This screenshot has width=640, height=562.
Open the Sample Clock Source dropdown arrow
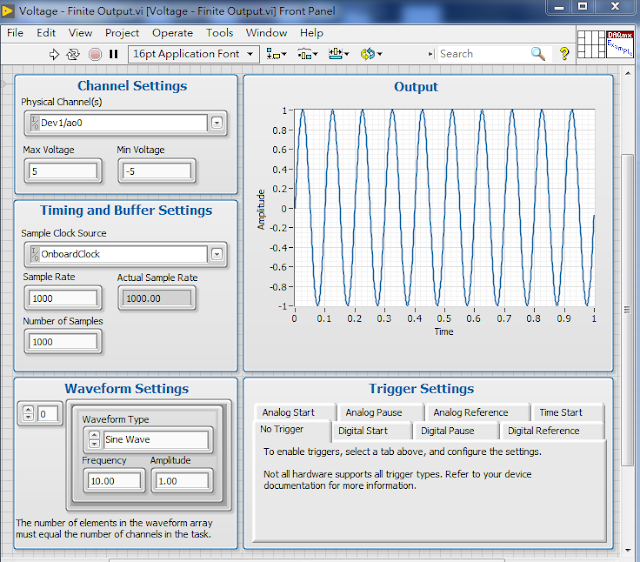tap(217, 254)
